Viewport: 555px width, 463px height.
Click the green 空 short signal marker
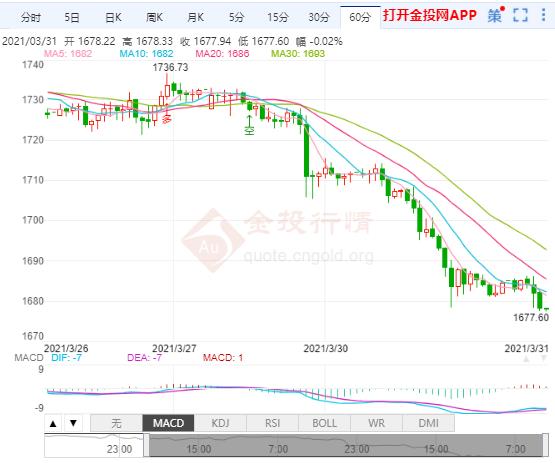coord(250,131)
